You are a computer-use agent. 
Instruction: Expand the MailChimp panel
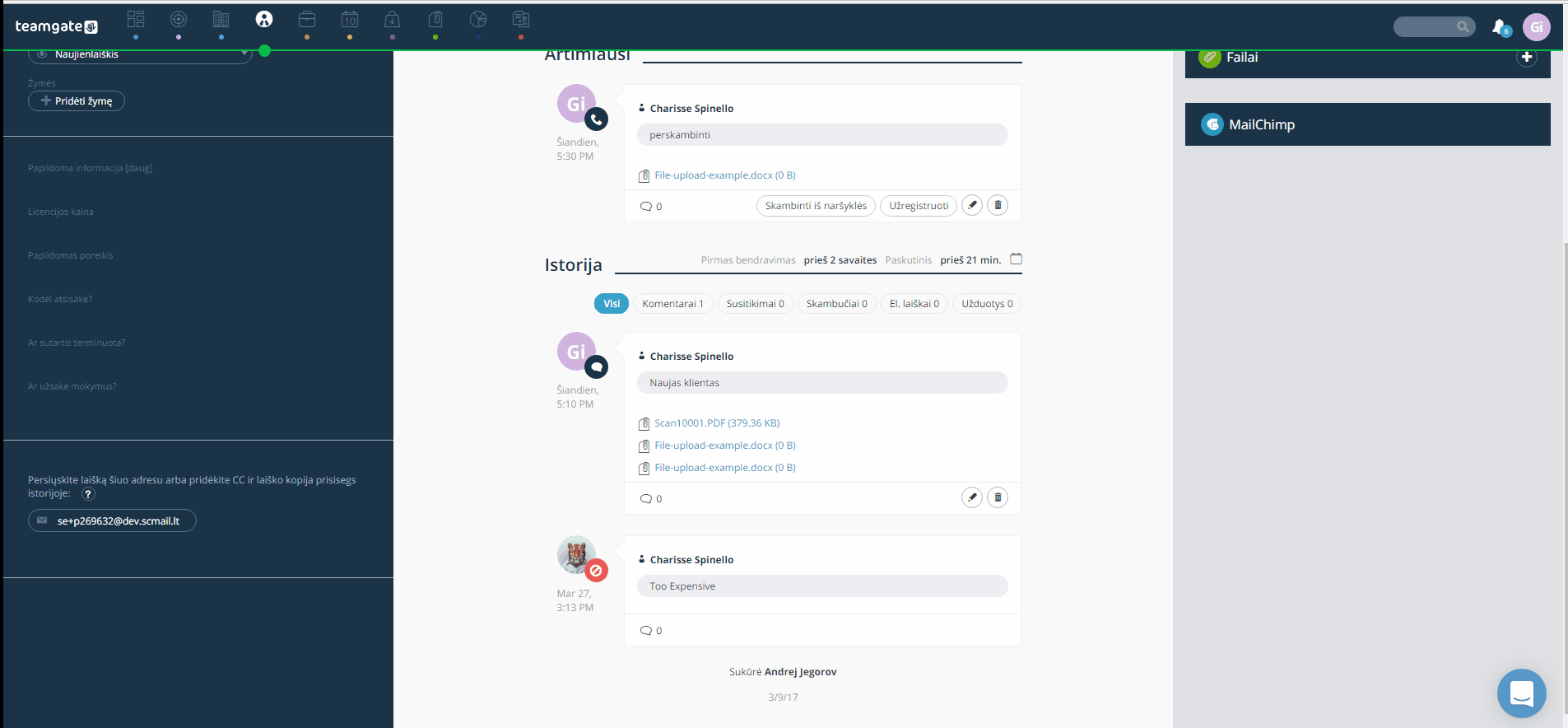click(x=1367, y=124)
